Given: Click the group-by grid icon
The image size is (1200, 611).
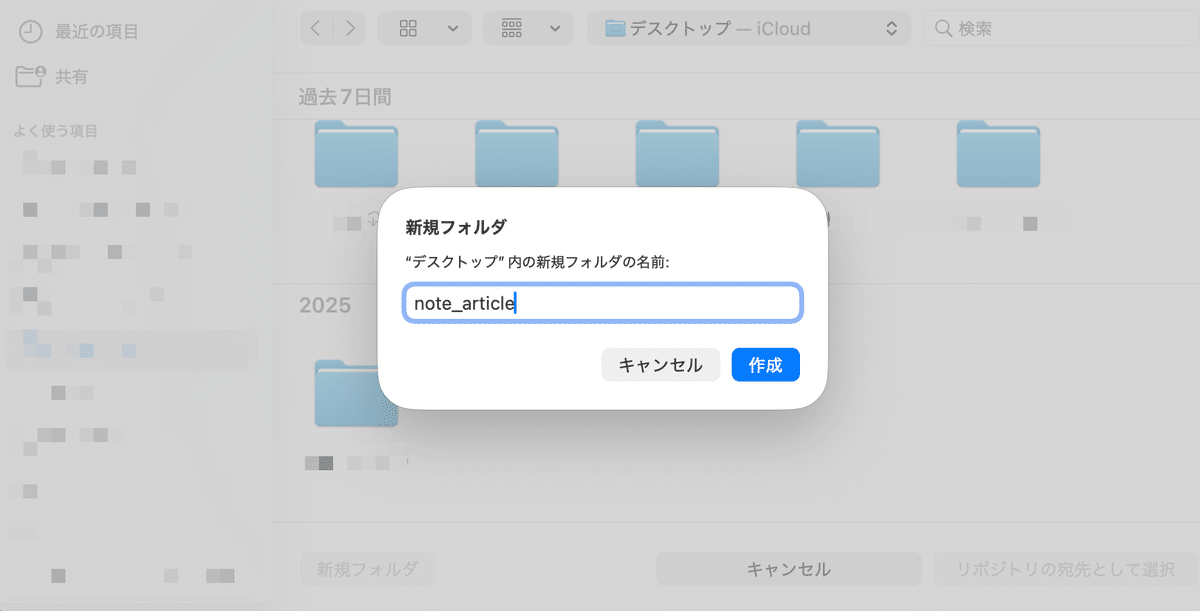Looking at the screenshot, I should [x=512, y=29].
